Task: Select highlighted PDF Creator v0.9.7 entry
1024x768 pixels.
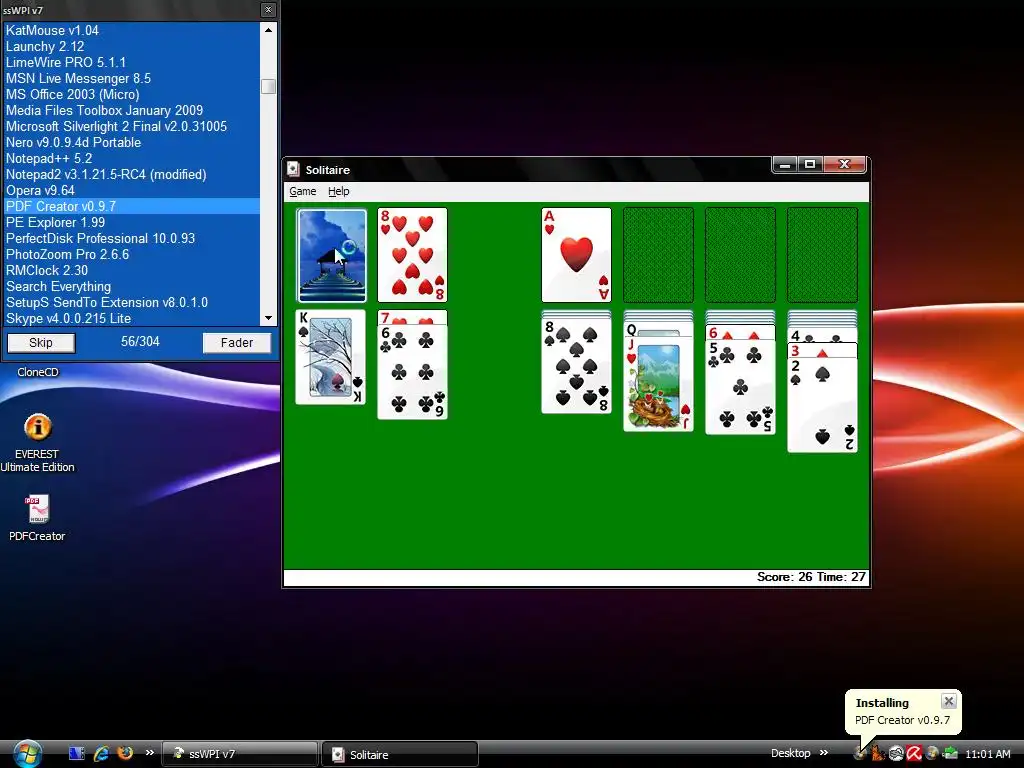Action: point(132,206)
